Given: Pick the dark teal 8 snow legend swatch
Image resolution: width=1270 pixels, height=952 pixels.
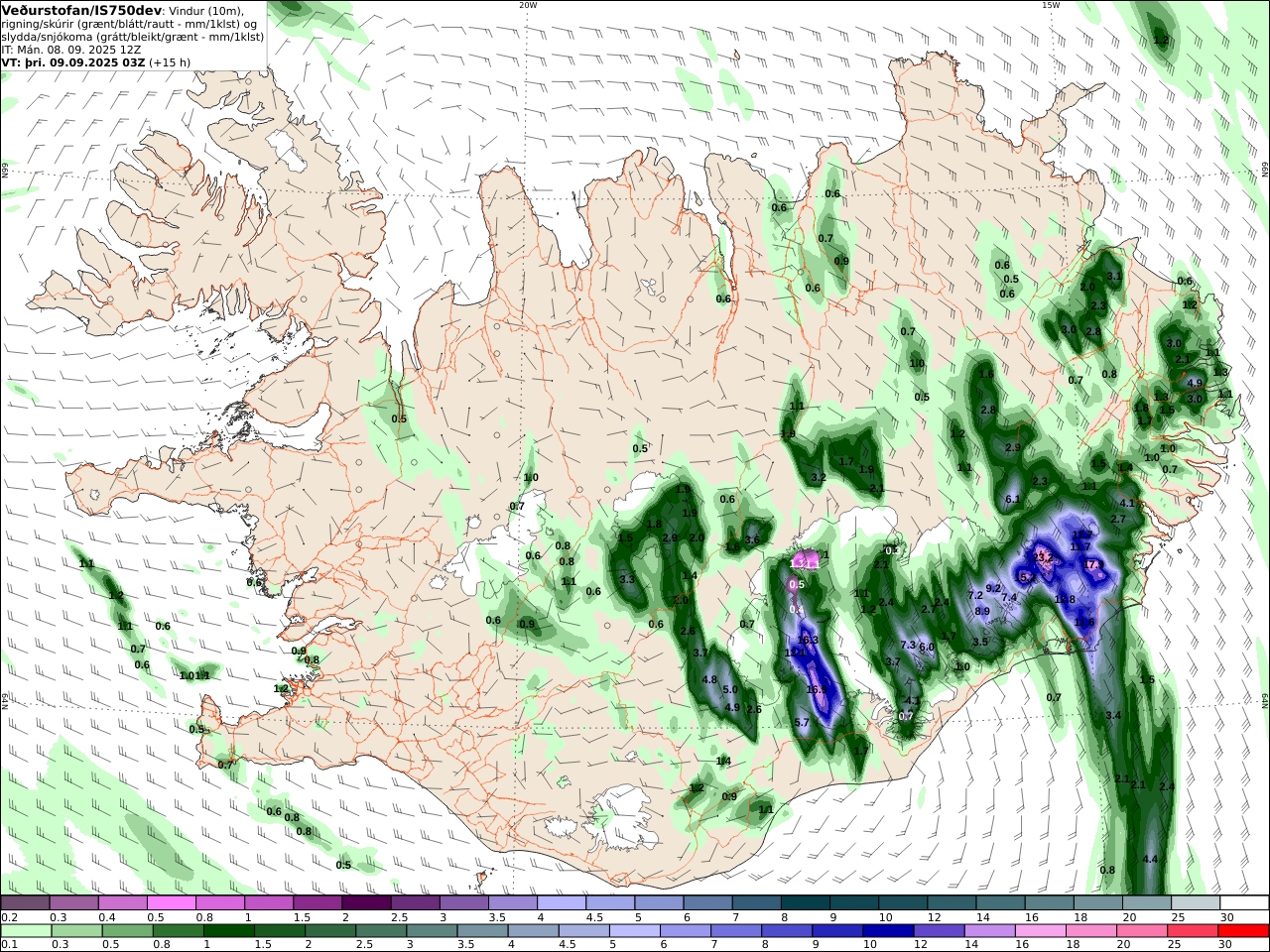Looking at the screenshot, I should (x=806, y=903).
